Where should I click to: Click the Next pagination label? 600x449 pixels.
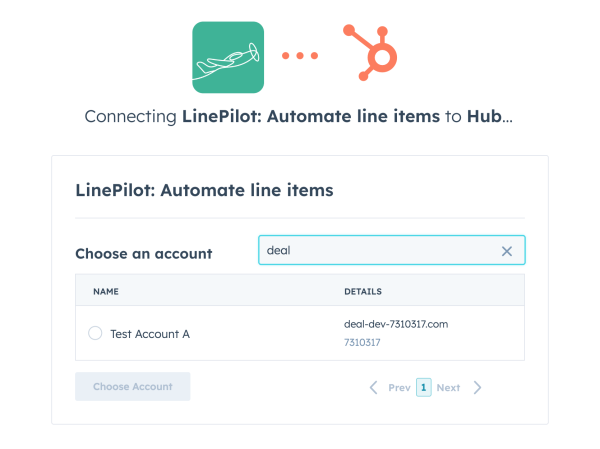(x=448, y=388)
